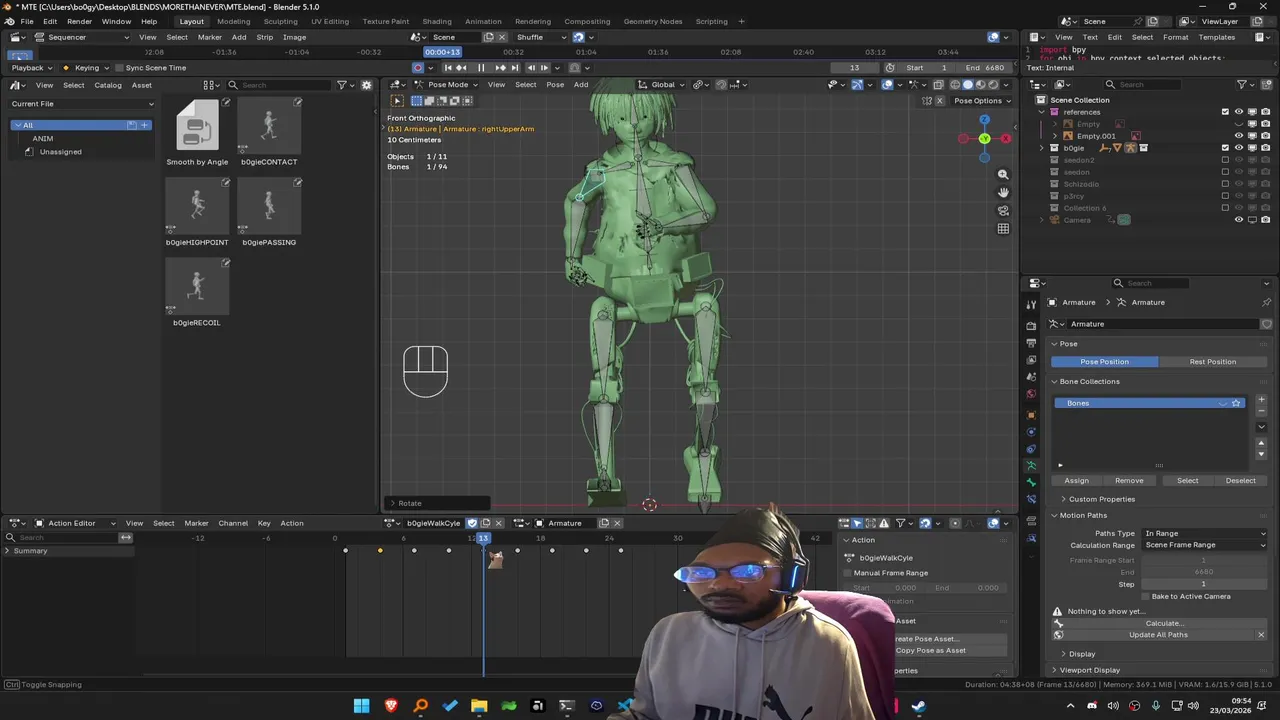Open World properties tab
Screen dimensions: 1280x720
1031,394
